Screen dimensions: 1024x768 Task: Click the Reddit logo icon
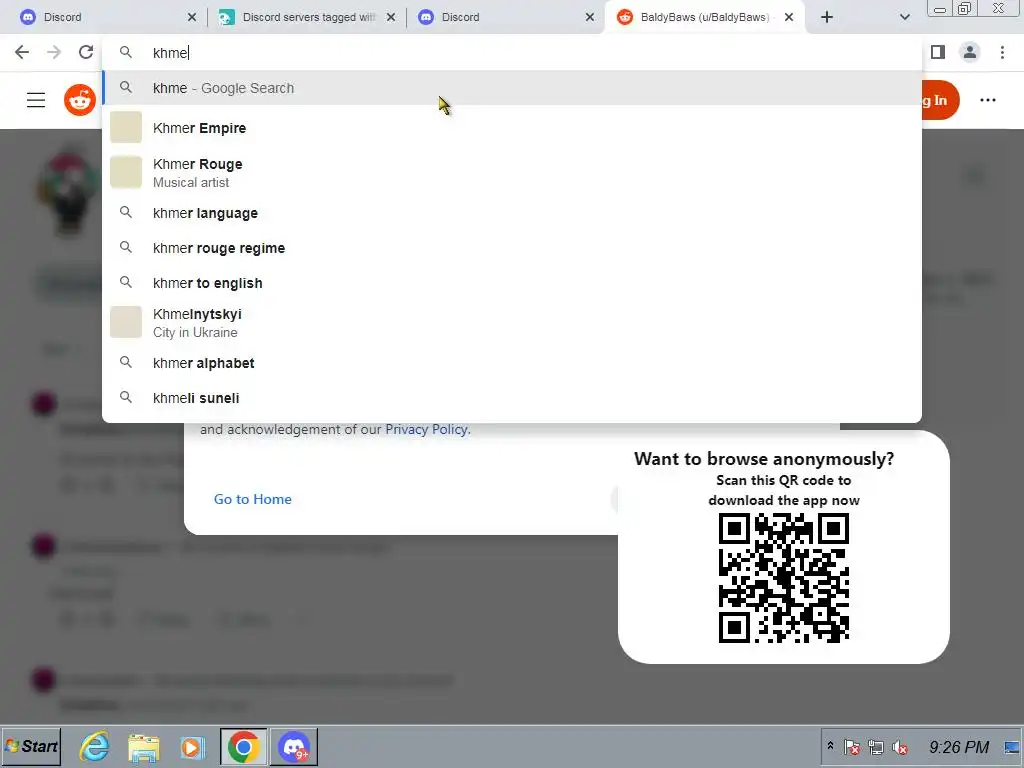[80, 100]
